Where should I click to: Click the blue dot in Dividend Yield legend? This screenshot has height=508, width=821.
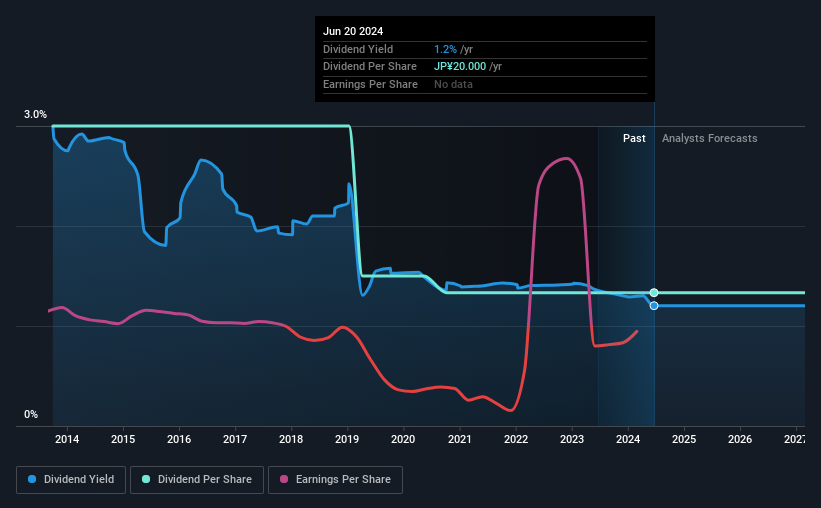pos(32,479)
